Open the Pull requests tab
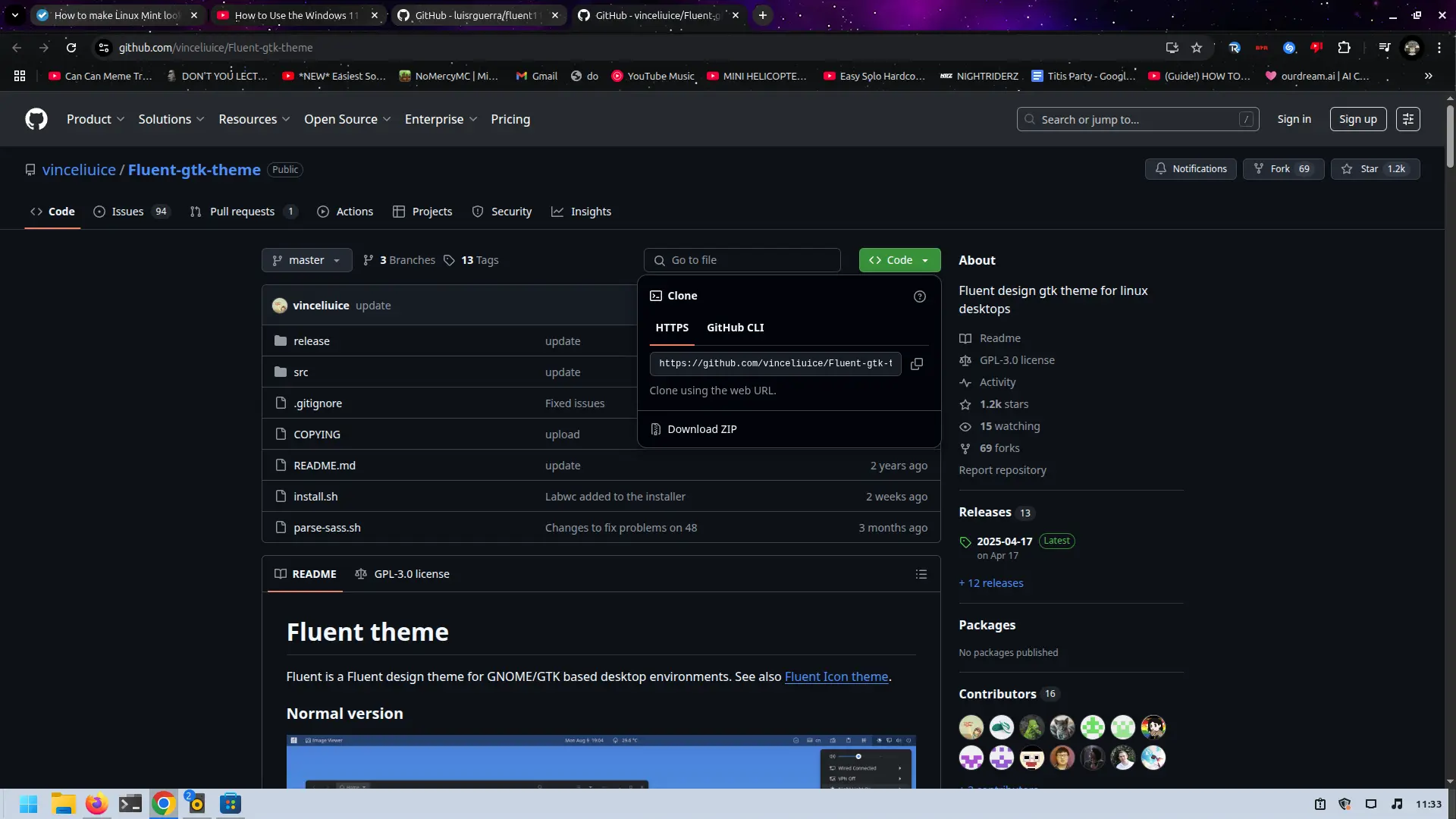 coord(243,212)
